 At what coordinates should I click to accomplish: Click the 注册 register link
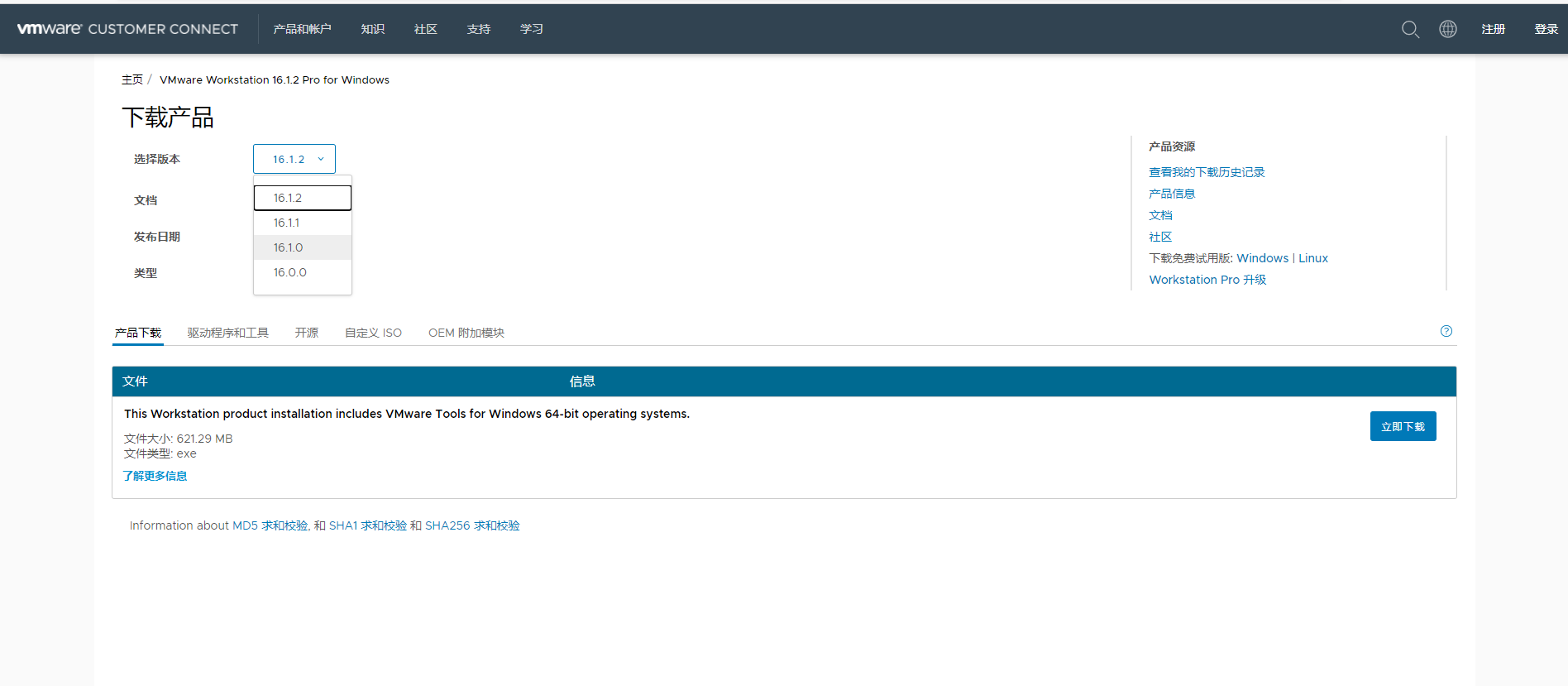[x=1494, y=29]
